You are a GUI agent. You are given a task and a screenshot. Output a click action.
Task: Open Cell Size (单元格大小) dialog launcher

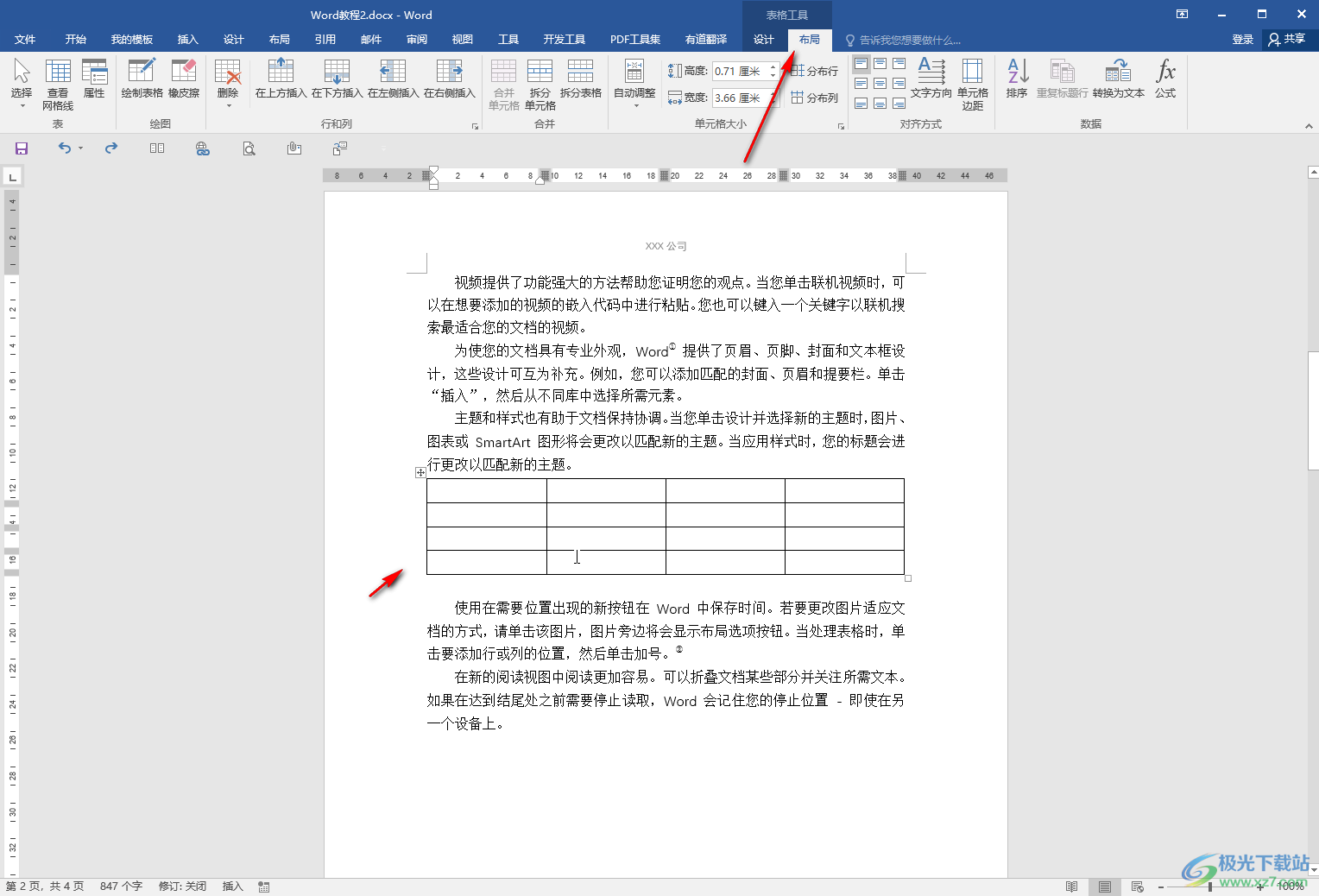tap(841, 126)
